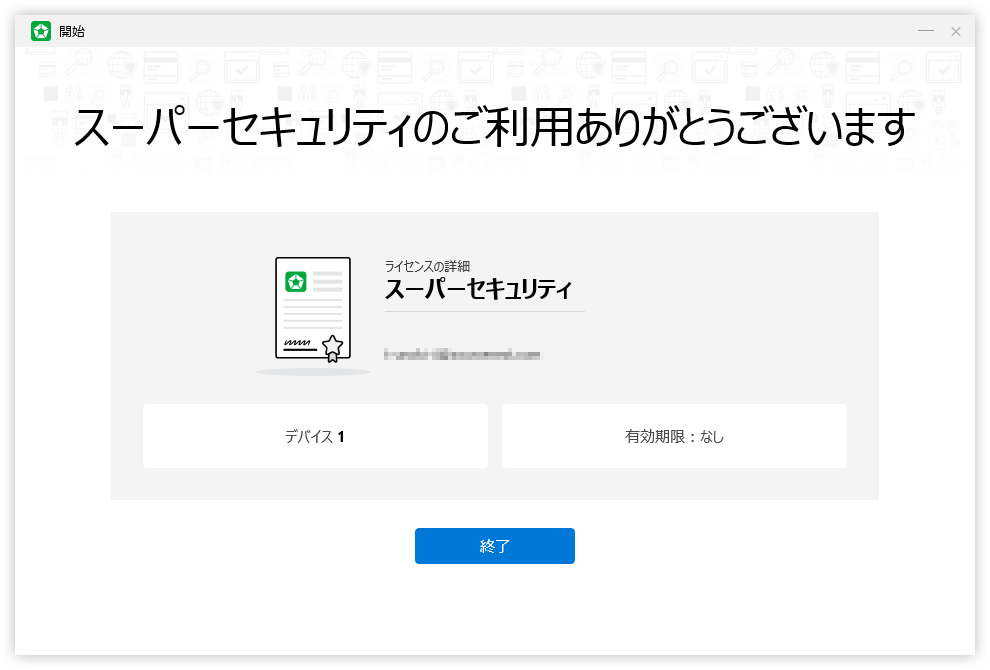This screenshot has width=990, height=670.
Task: Click the green star logo on the certificate
Action: 295,282
